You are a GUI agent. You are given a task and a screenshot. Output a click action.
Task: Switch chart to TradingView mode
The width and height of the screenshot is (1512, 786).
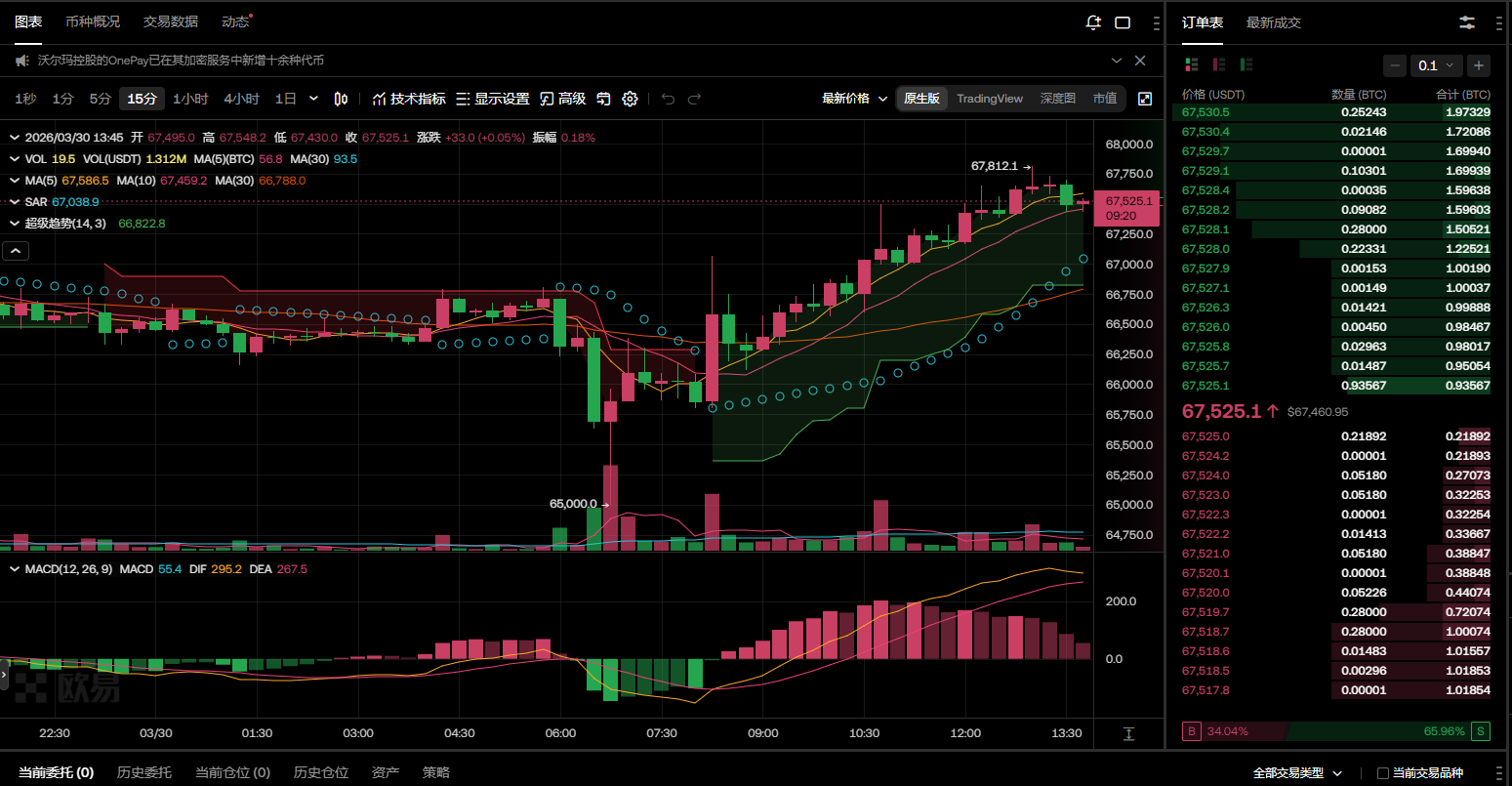point(989,99)
